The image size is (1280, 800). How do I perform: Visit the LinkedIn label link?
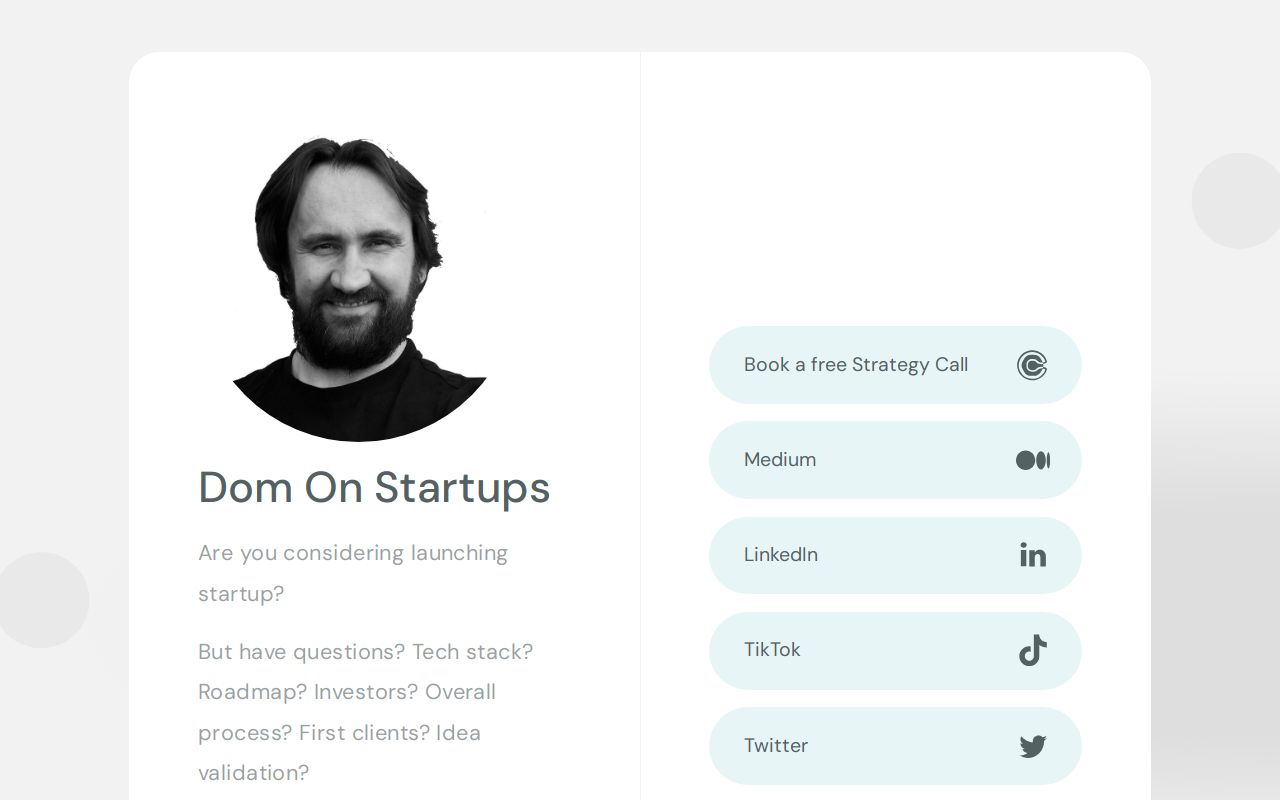[x=781, y=555]
